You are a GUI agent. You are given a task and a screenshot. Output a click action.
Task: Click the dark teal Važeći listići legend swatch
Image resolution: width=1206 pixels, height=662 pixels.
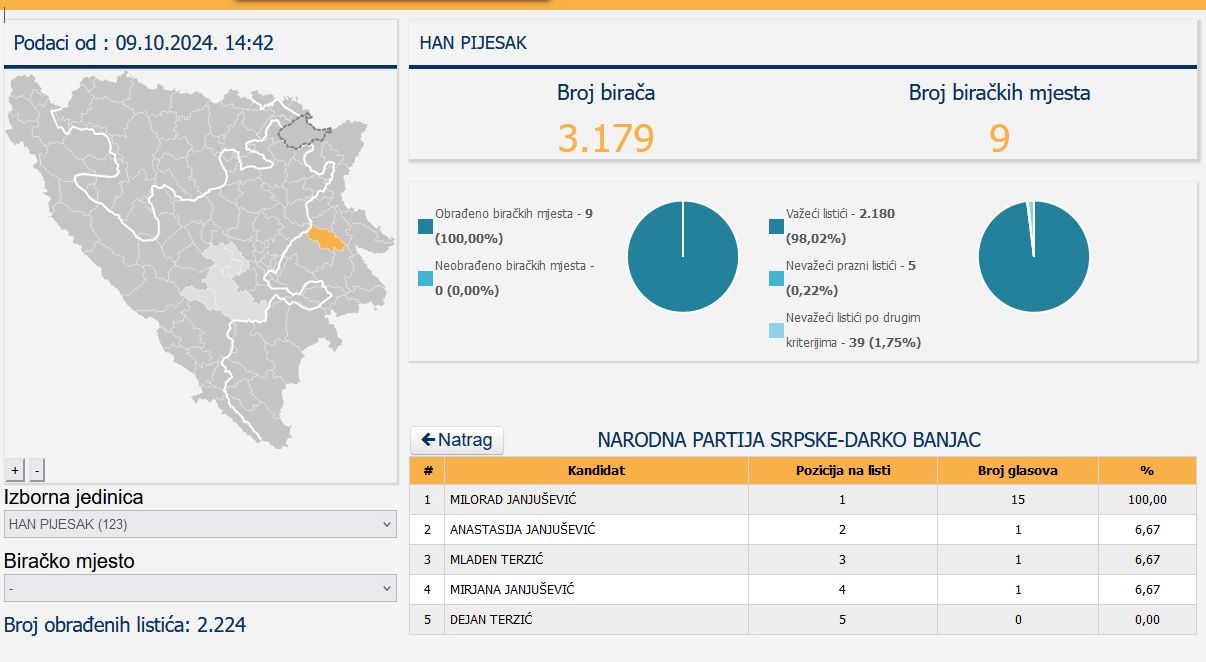[777, 226]
